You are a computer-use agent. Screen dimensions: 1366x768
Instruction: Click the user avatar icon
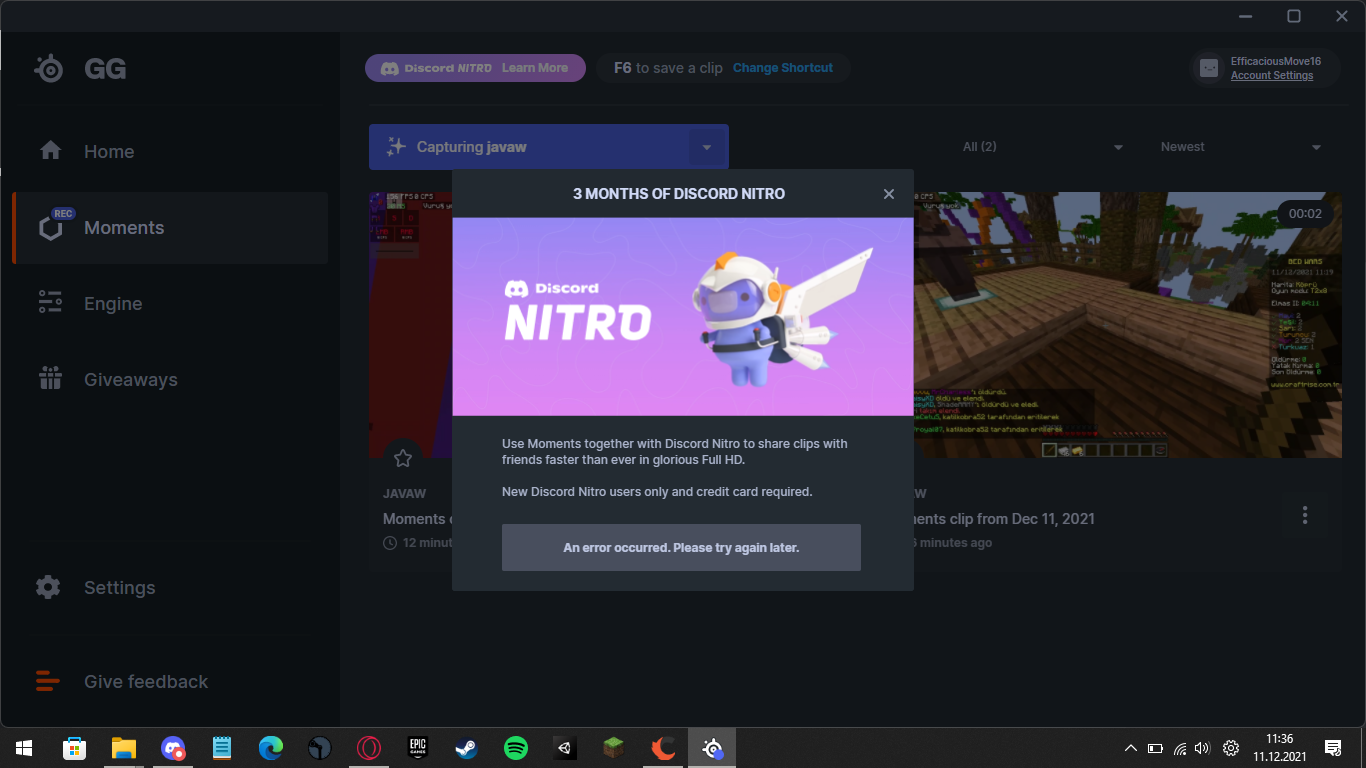(1209, 68)
